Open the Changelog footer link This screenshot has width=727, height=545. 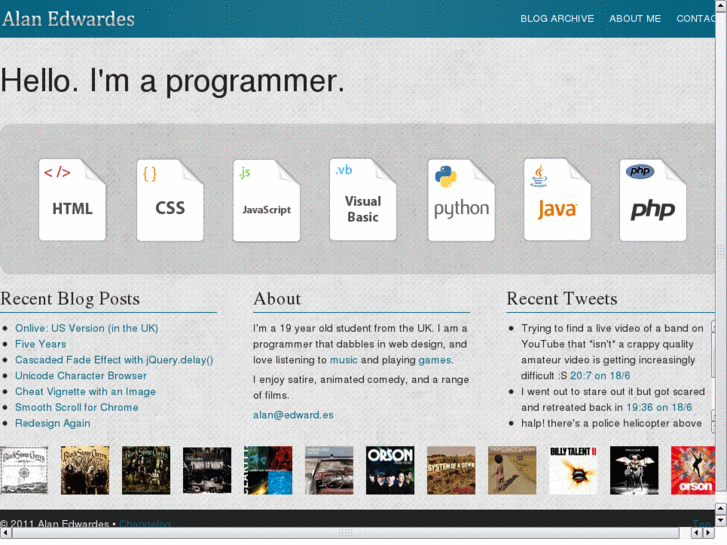tap(145, 523)
